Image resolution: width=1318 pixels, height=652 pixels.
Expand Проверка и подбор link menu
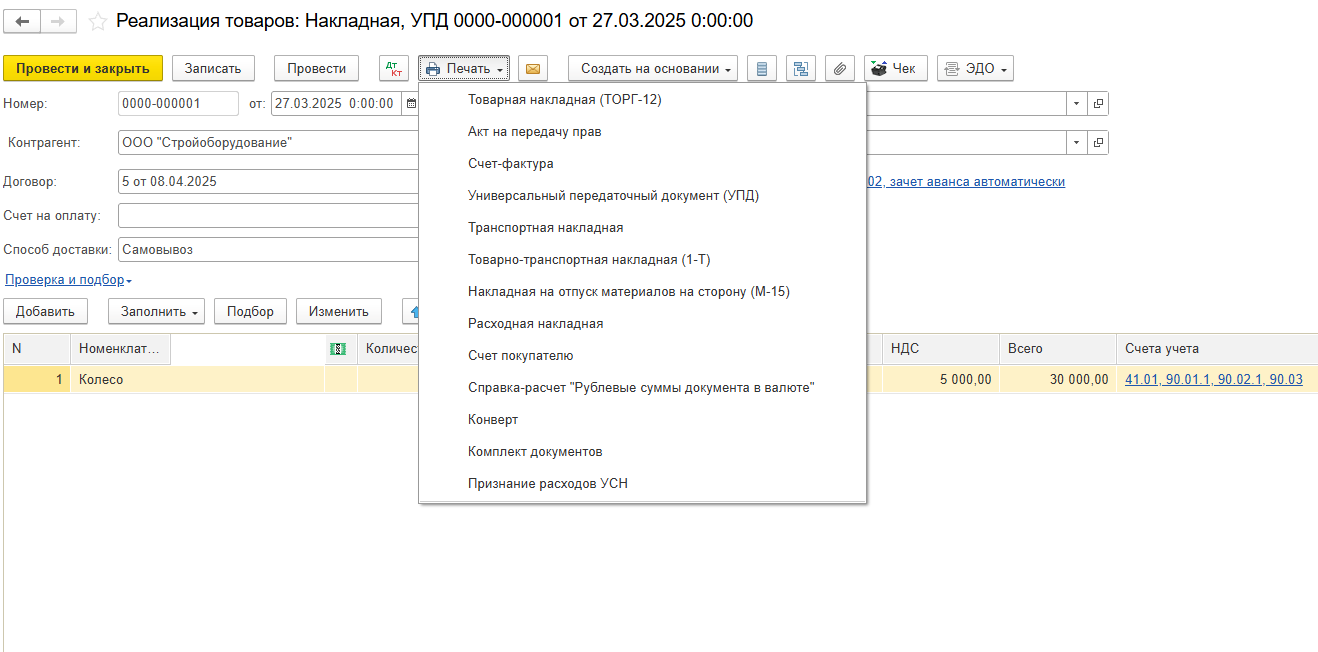coord(68,280)
